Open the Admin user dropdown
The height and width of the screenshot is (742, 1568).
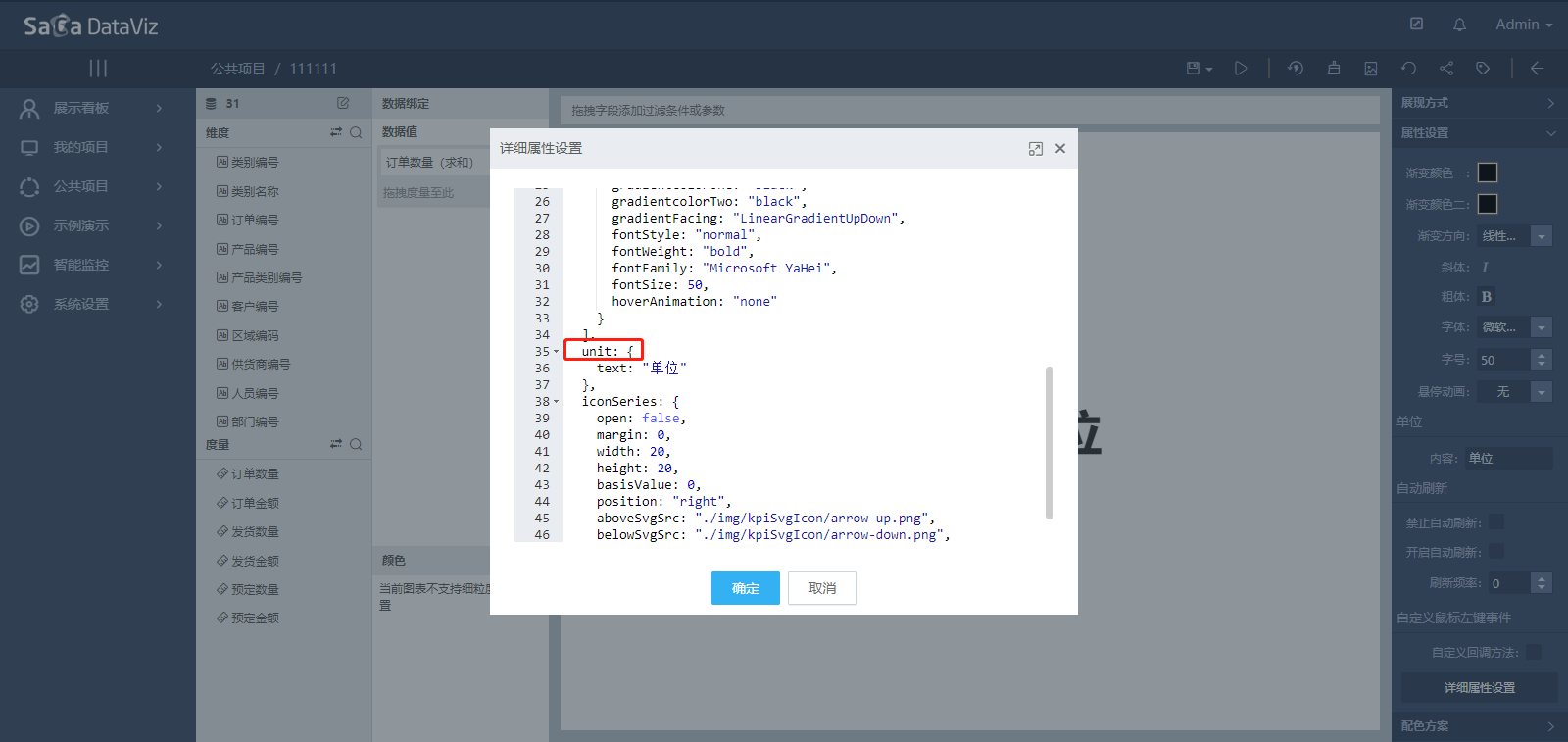pyautogui.click(x=1524, y=25)
